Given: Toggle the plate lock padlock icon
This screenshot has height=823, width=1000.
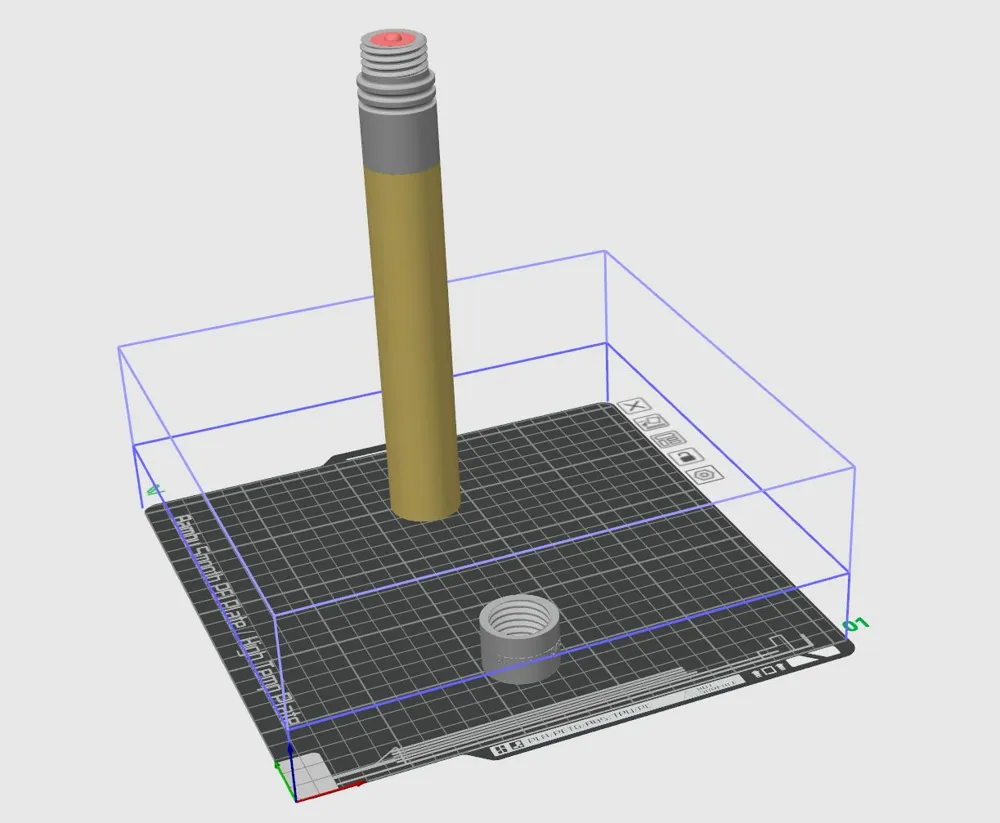Looking at the screenshot, I should point(686,457).
